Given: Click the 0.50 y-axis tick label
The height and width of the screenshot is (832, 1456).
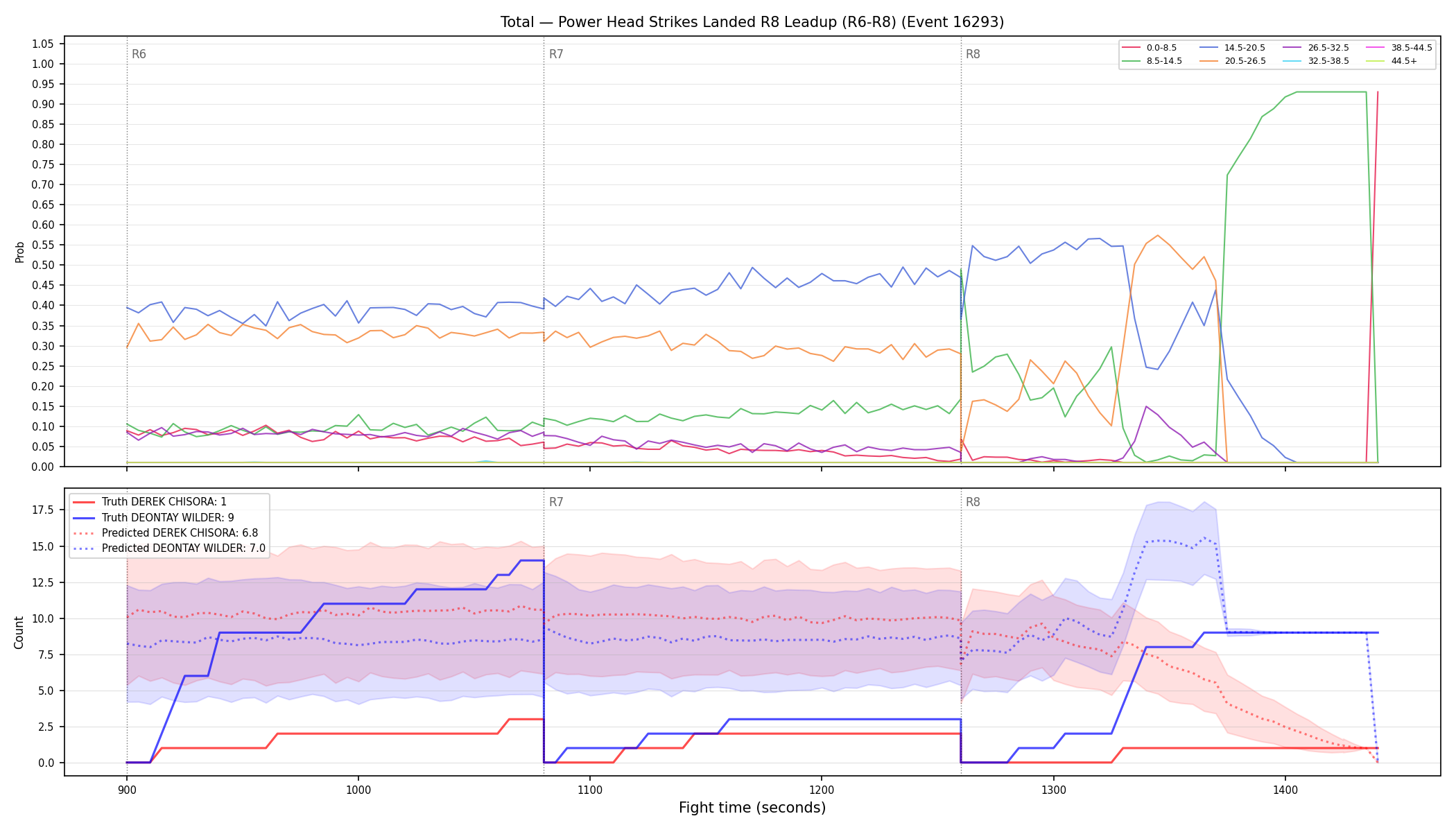Looking at the screenshot, I should coord(42,266).
